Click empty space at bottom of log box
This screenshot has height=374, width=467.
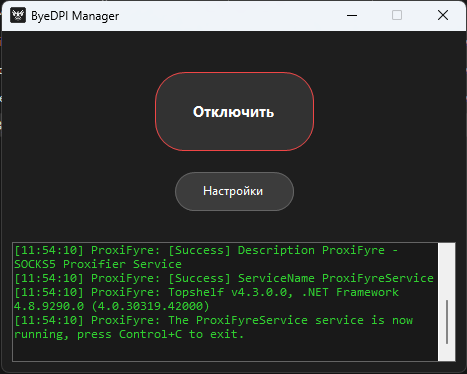[225, 351]
